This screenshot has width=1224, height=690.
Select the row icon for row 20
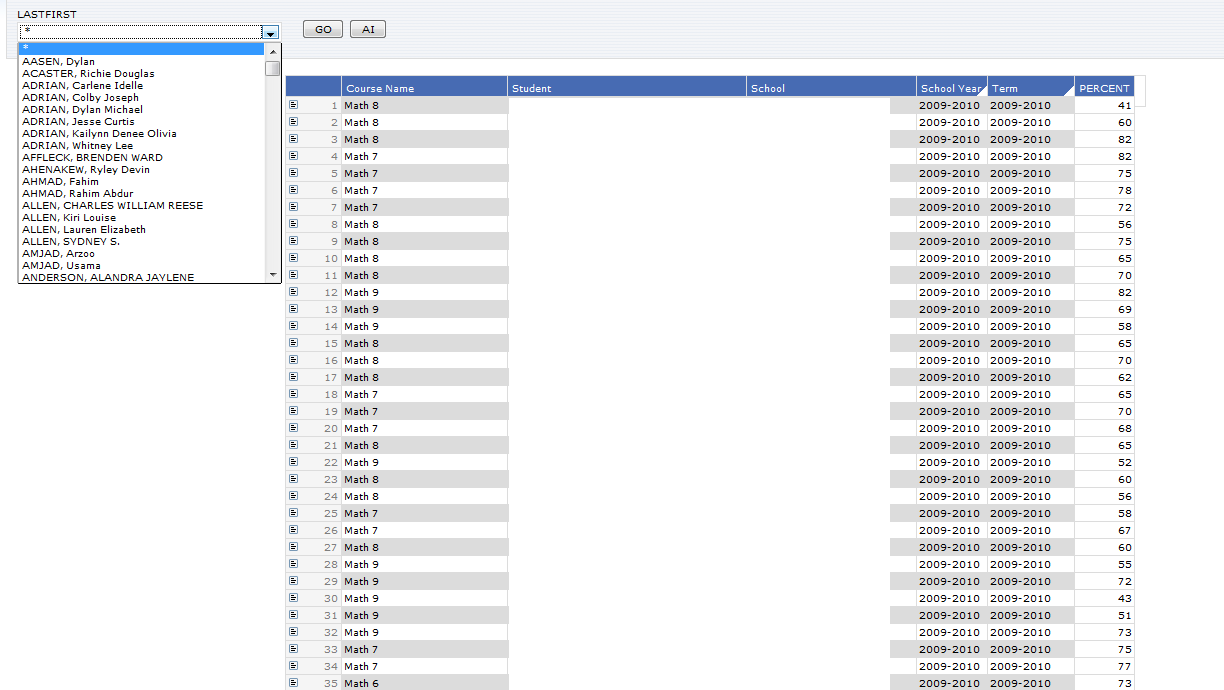coord(293,428)
